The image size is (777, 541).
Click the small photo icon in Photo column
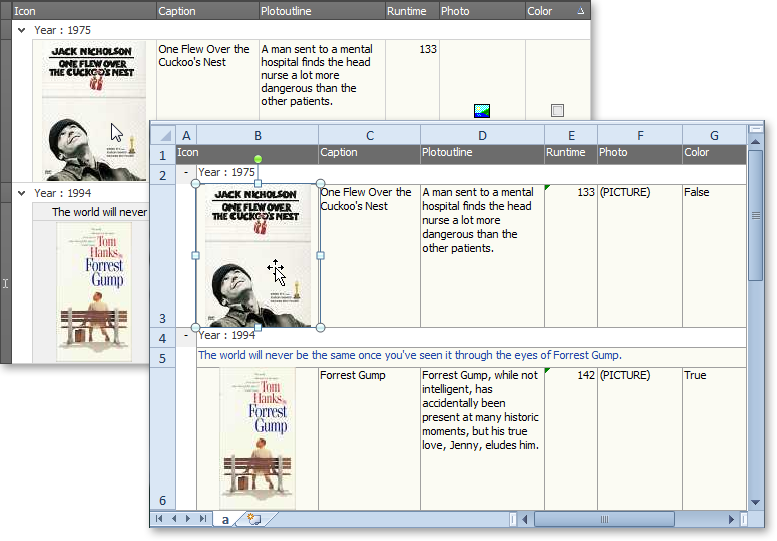(482, 110)
